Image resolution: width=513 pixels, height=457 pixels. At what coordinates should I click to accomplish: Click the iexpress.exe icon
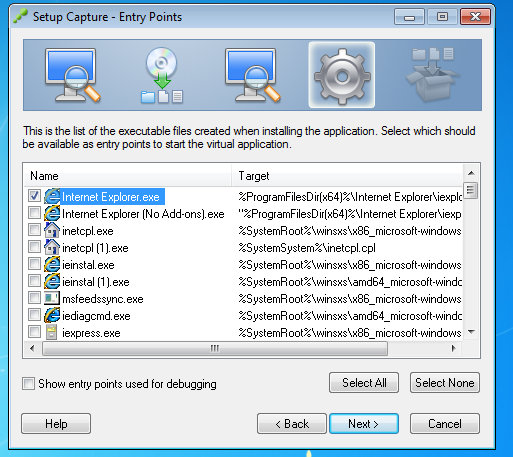[52, 332]
